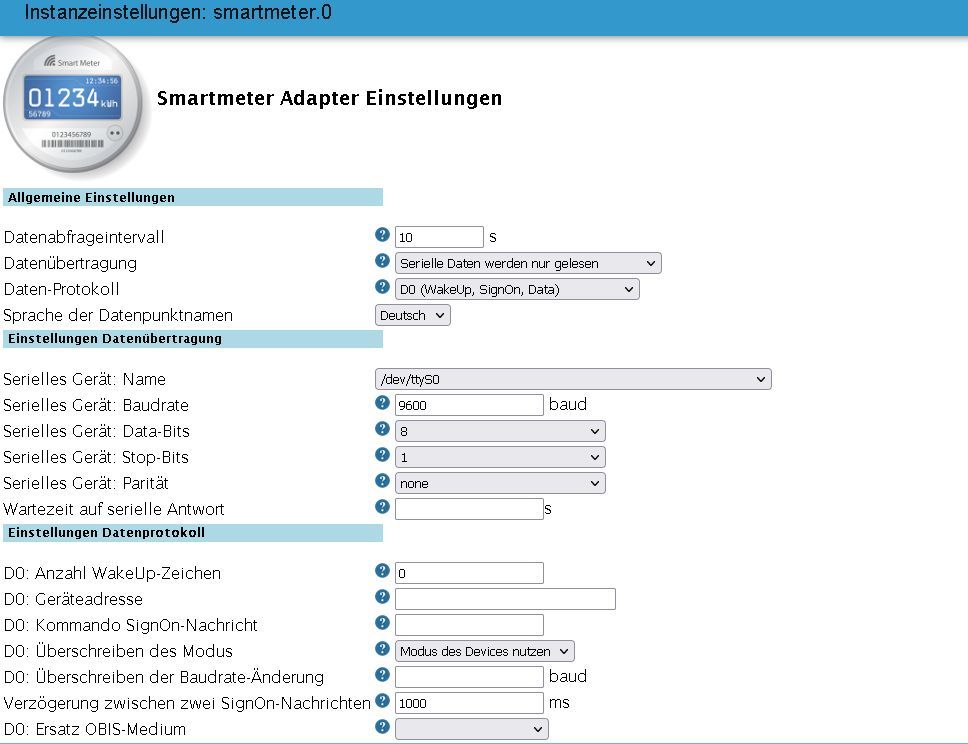
Task: Click the D0 Kommando SignOn-Nachricht field
Action: point(469,625)
